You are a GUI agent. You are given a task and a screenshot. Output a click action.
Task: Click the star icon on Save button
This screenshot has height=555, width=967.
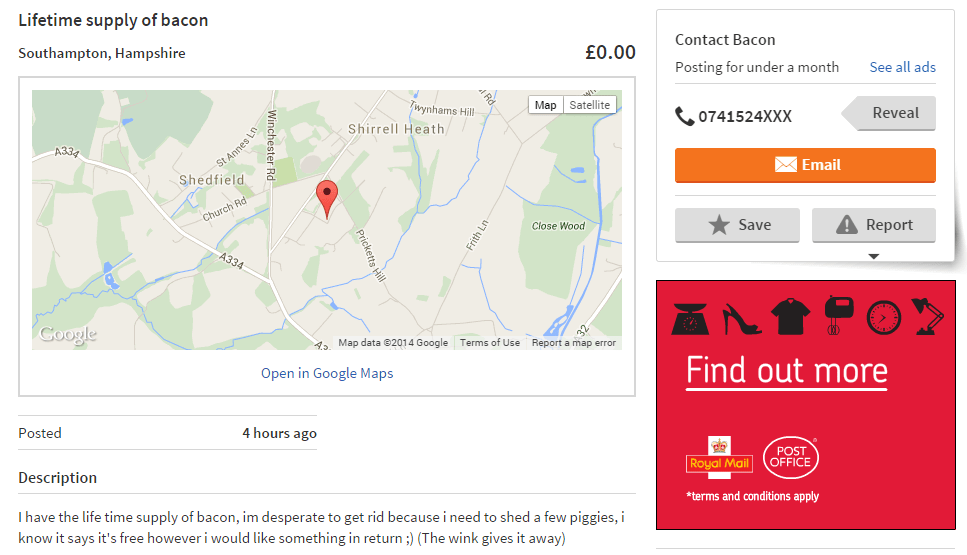tap(719, 225)
